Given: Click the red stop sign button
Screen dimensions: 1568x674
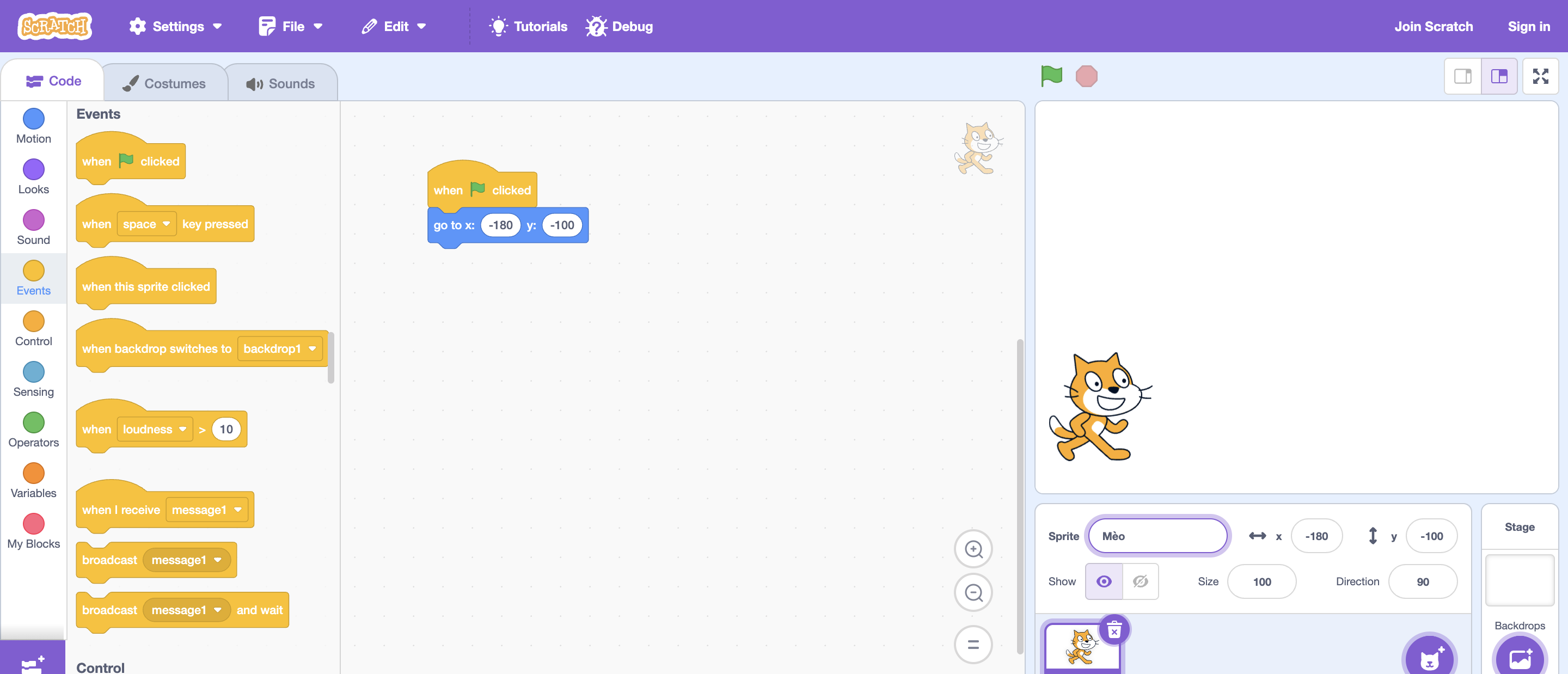Looking at the screenshot, I should (x=1086, y=76).
